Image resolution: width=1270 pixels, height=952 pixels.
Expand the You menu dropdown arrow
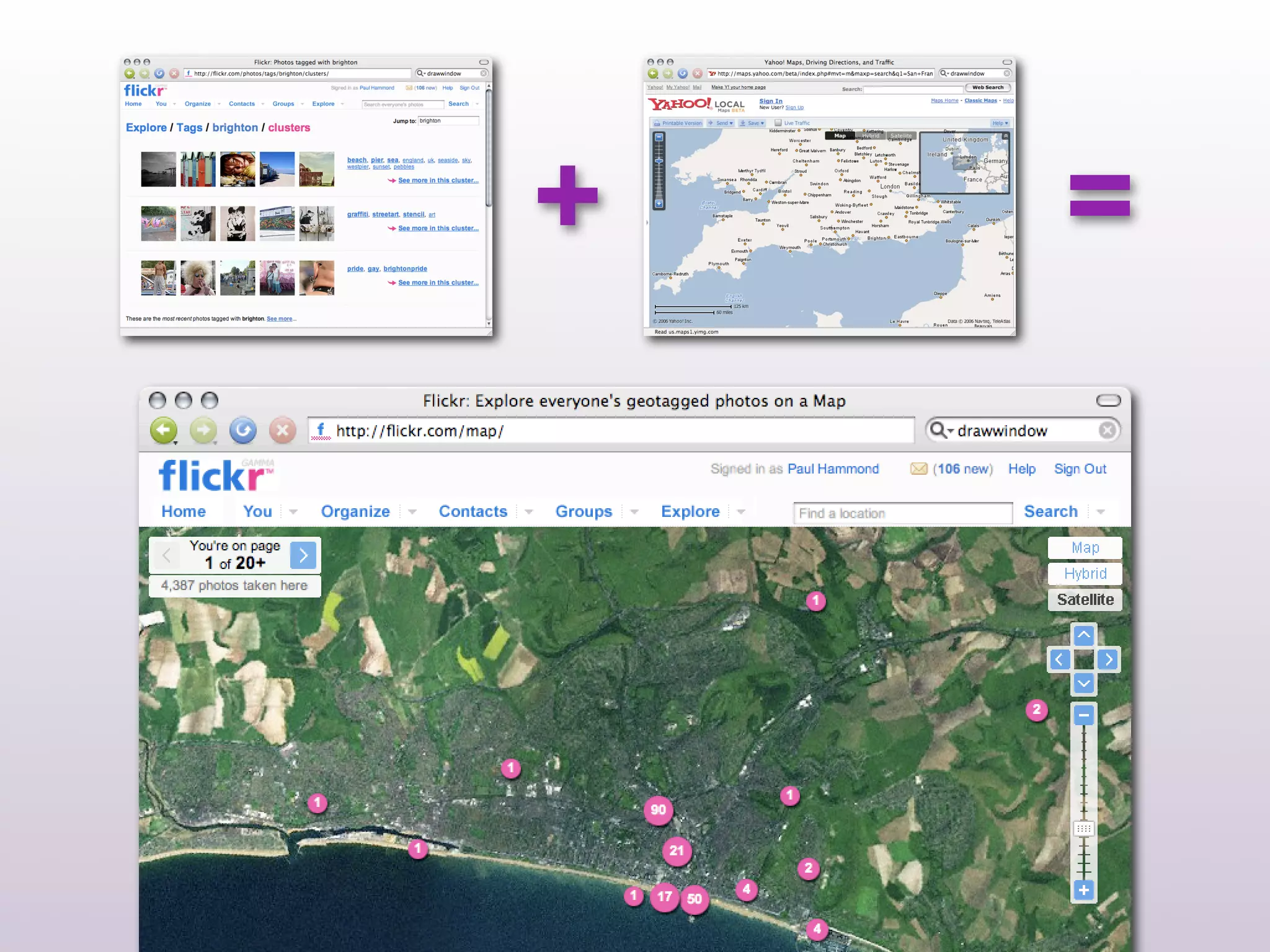pyautogui.click(x=293, y=512)
